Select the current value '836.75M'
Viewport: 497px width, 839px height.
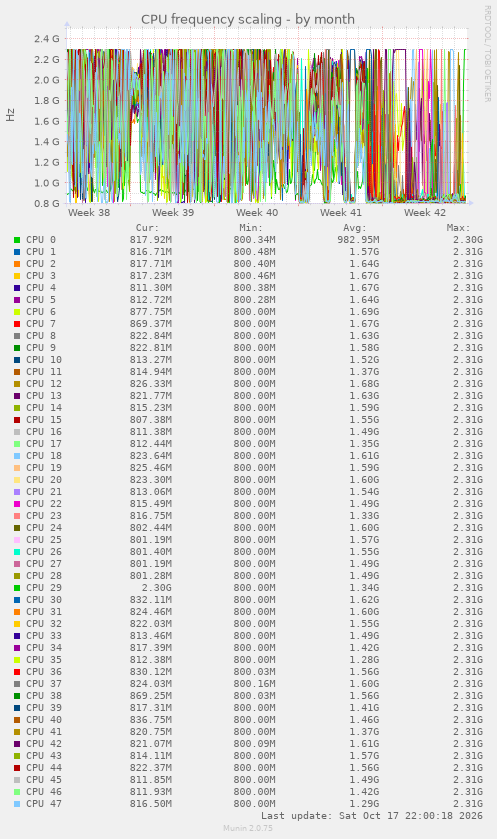(x=151, y=720)
